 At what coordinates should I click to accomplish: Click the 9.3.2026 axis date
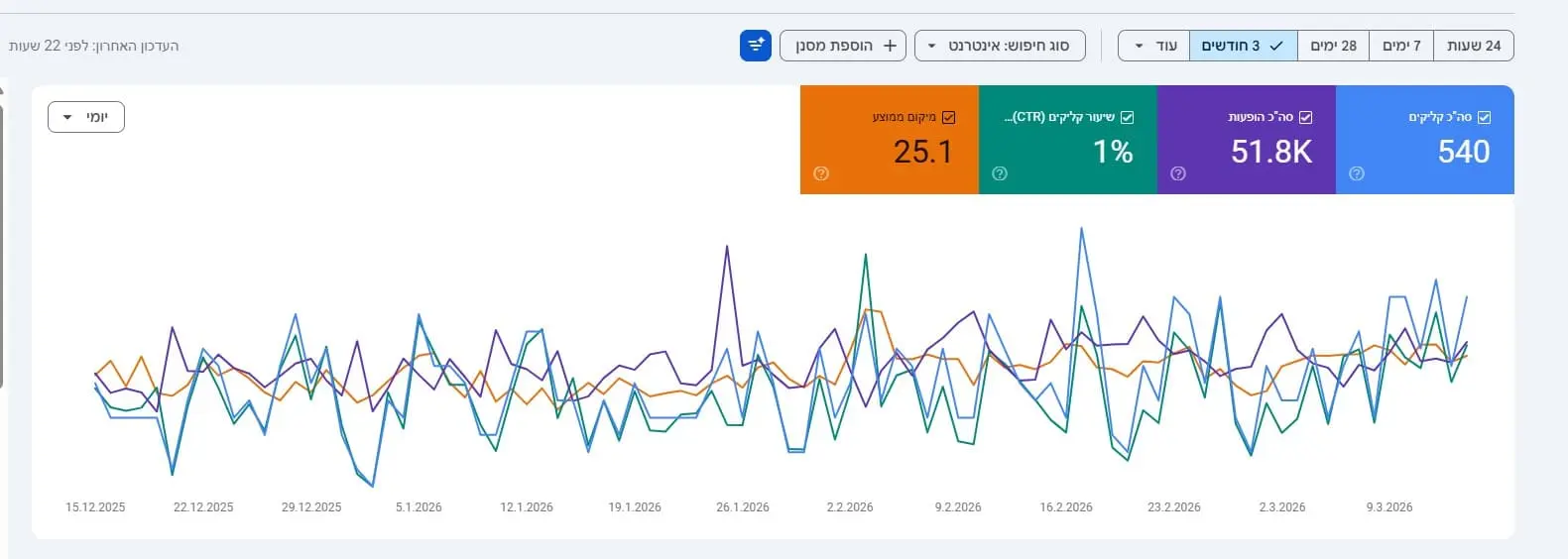(x=1389, y=507)
